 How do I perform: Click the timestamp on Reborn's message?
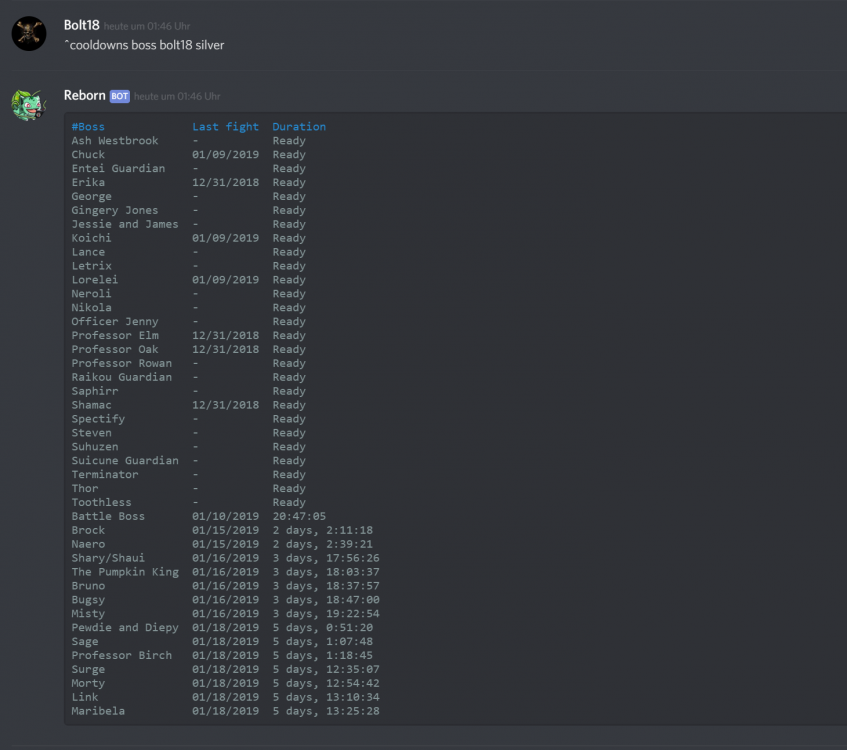[177, 97]
